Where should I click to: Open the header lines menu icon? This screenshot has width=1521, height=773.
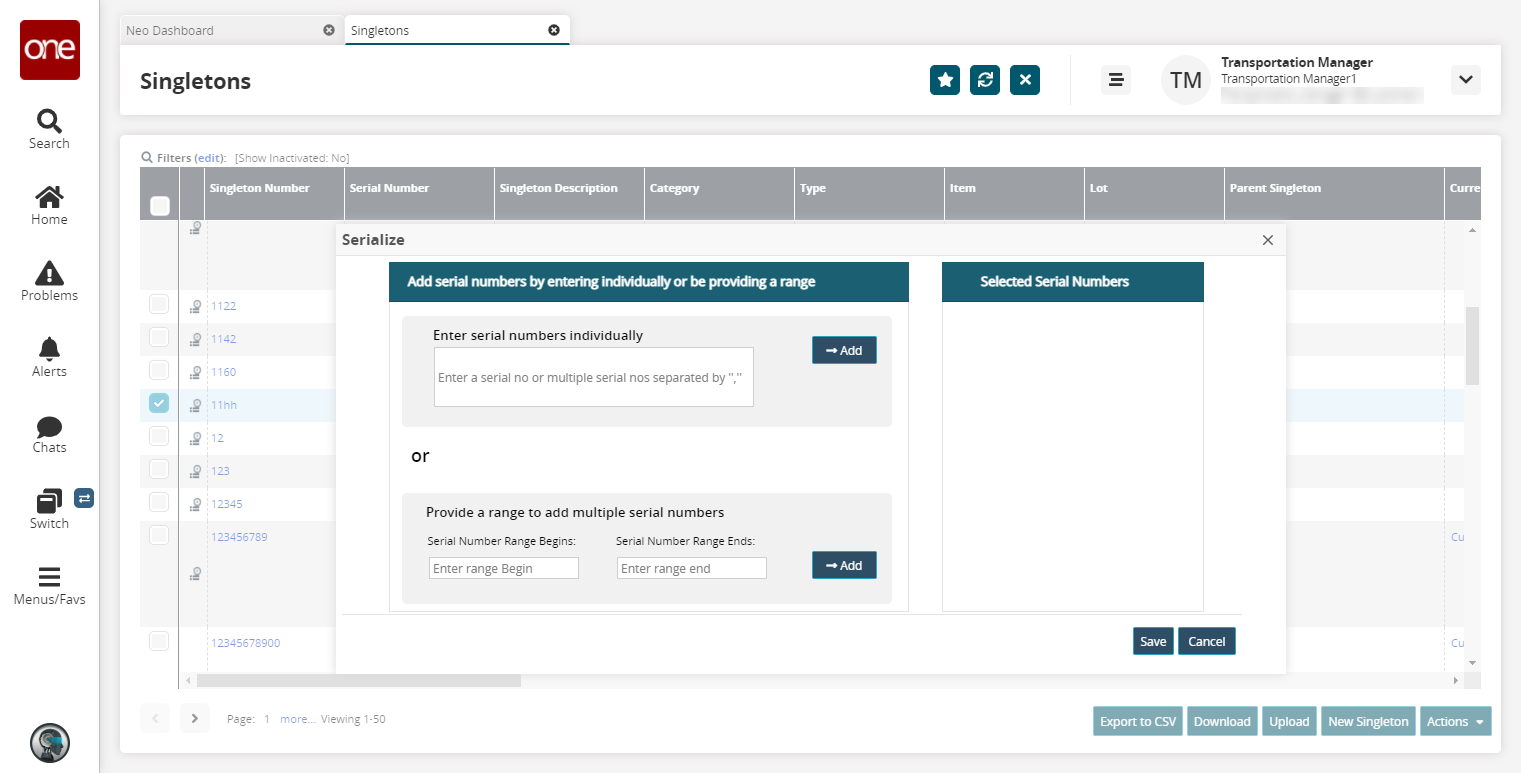click(1116, 80)
